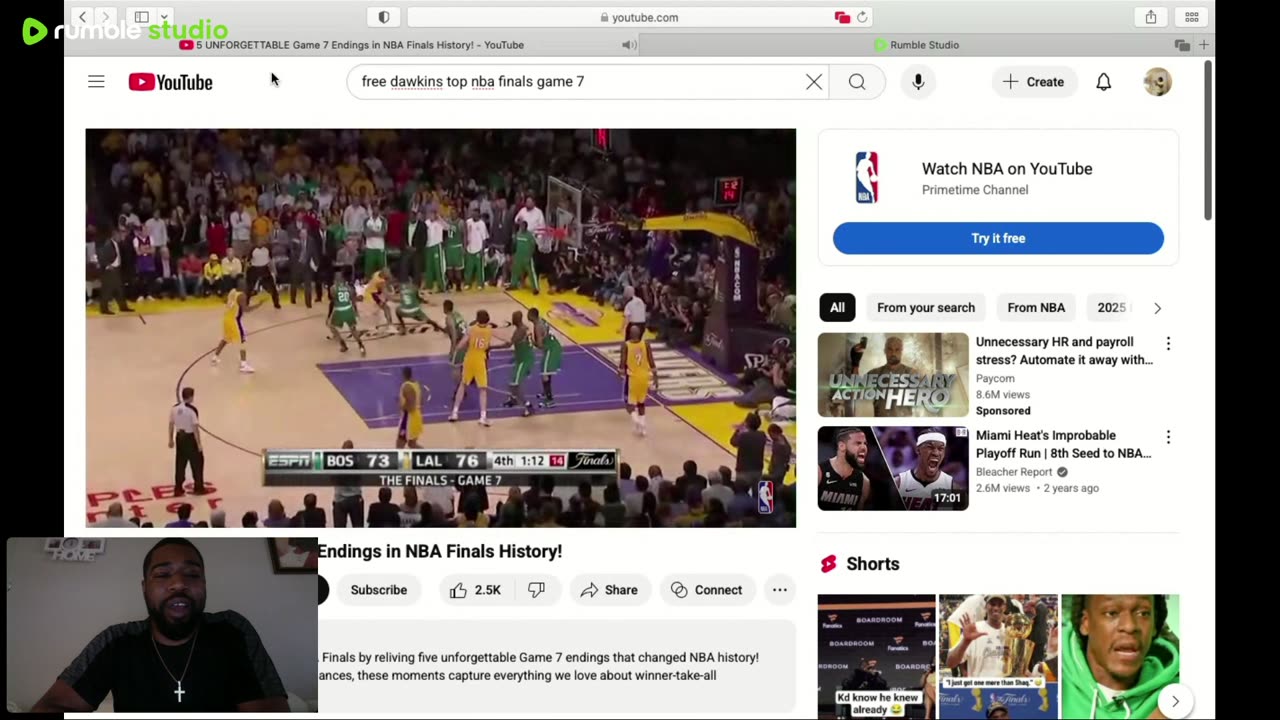Open the Miami Heat playoff run thumbnail
The image size is (1280, 720).
pos(893,468)
